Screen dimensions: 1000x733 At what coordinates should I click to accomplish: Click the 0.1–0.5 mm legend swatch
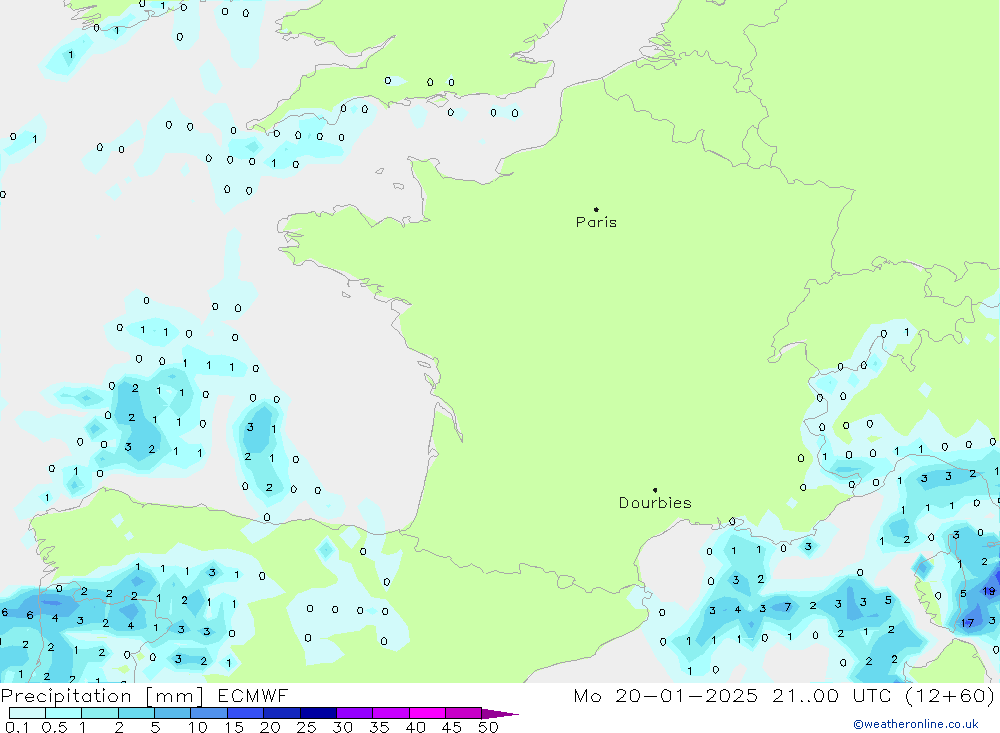(27, 714)
